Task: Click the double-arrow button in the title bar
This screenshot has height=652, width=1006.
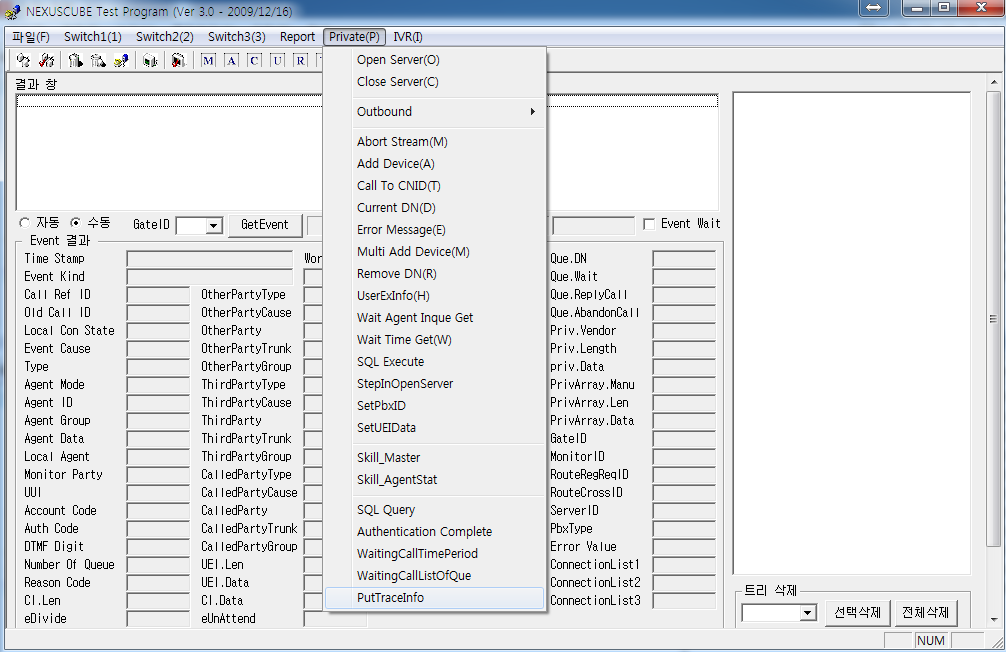Action: point(874,8)
